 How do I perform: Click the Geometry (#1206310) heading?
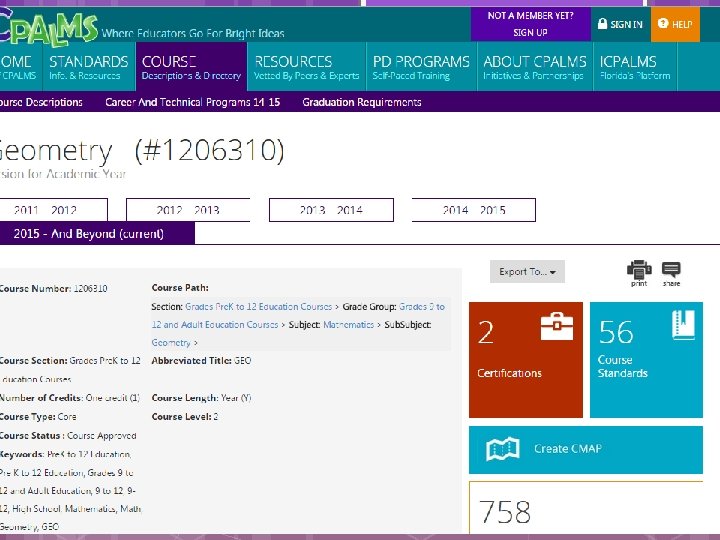(141, 150)
